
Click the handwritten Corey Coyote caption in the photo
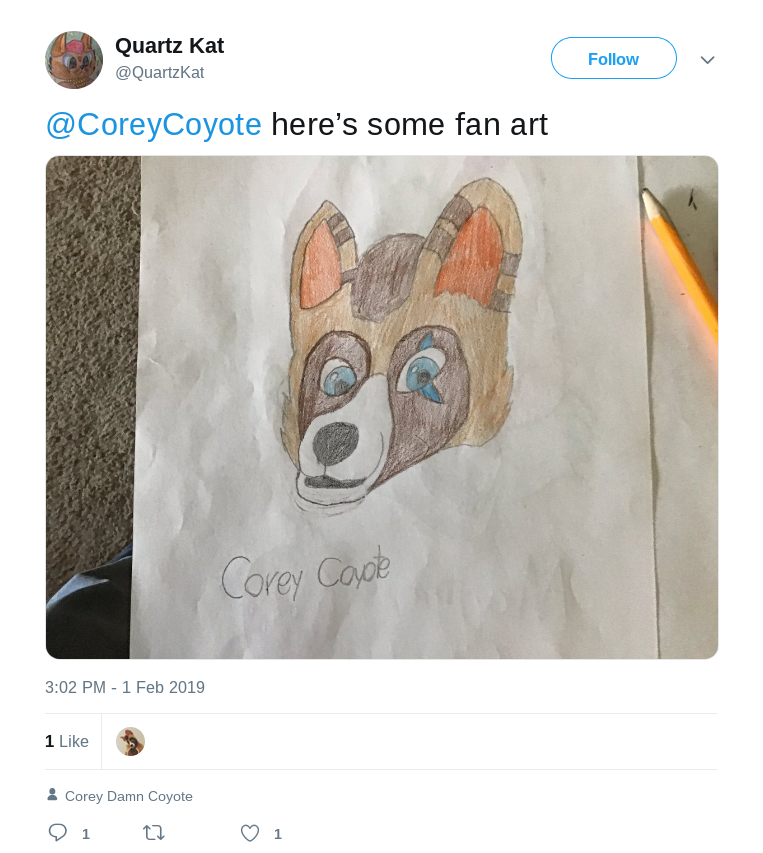click(x=306, y=575)
